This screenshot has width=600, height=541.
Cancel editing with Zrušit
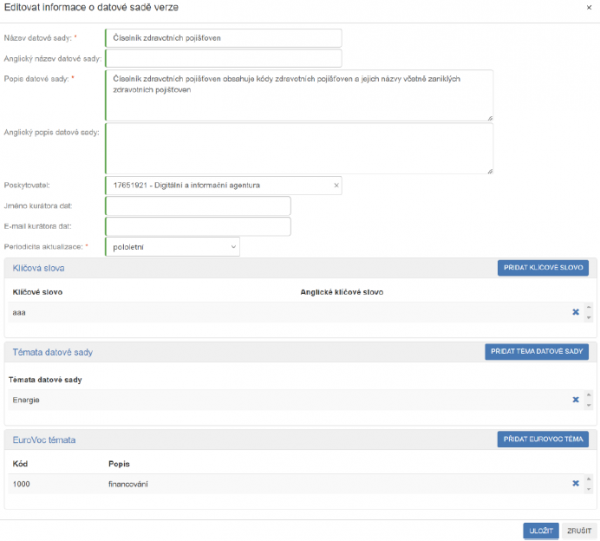click(577, 531)
